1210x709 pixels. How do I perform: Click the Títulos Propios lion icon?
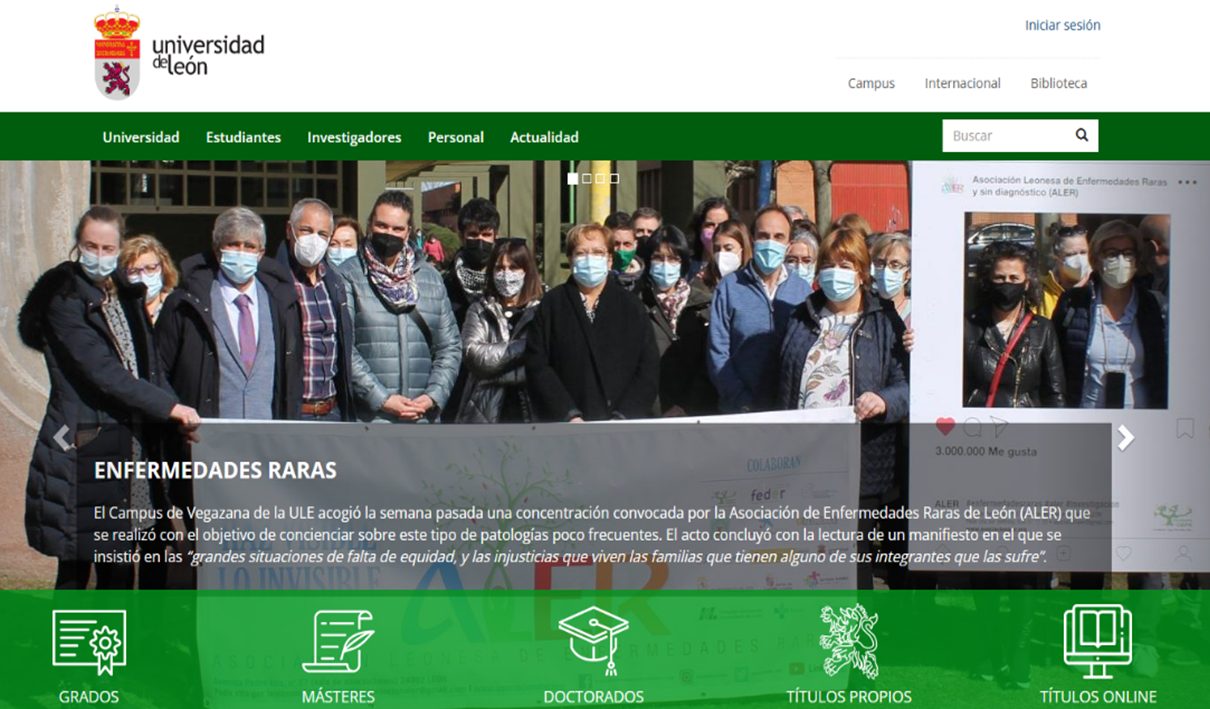848,641
